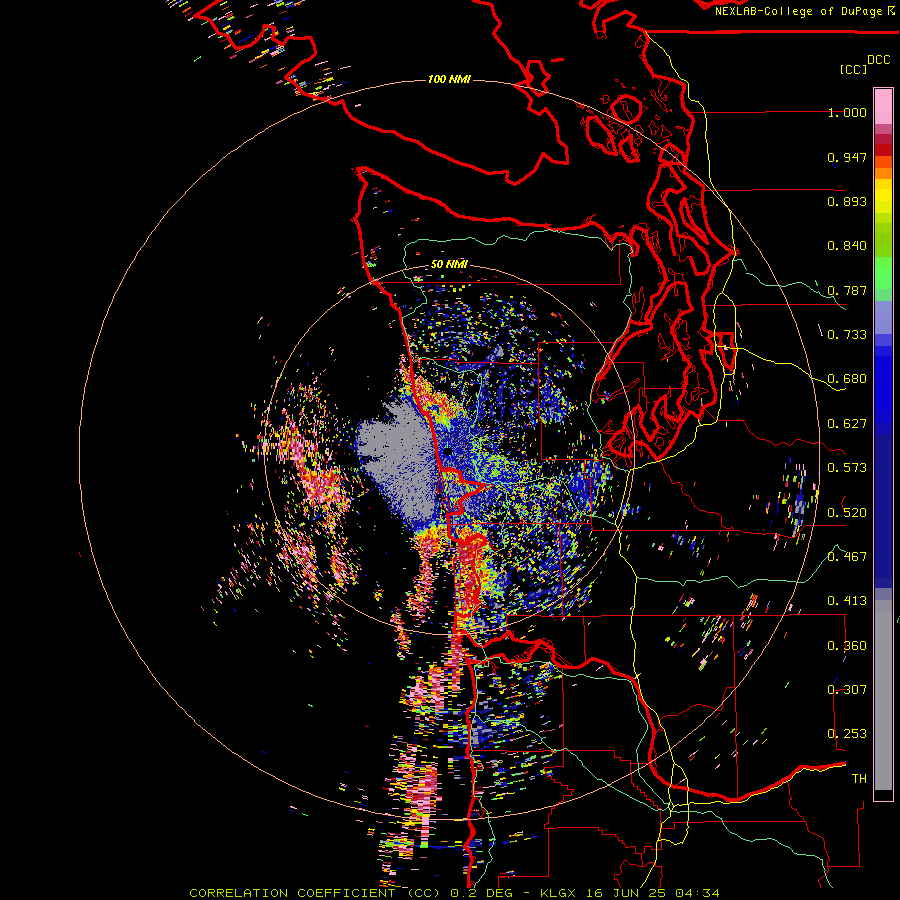Click the black radar site dot at center
Screen dimensions: 900x900
click(447, 452)
